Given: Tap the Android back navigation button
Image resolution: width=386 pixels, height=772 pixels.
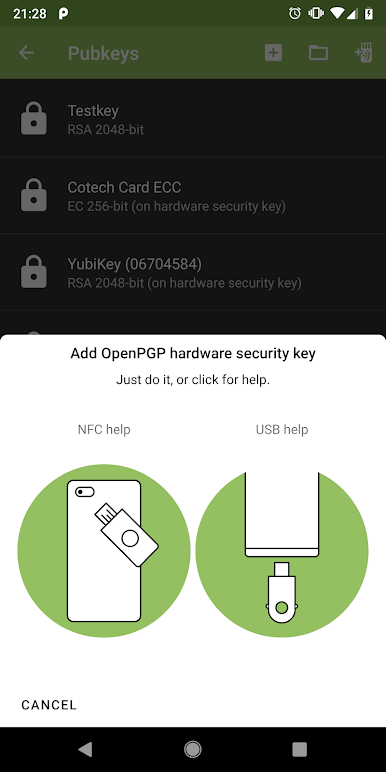Looking at the screenshot, I should coord(85,749).
